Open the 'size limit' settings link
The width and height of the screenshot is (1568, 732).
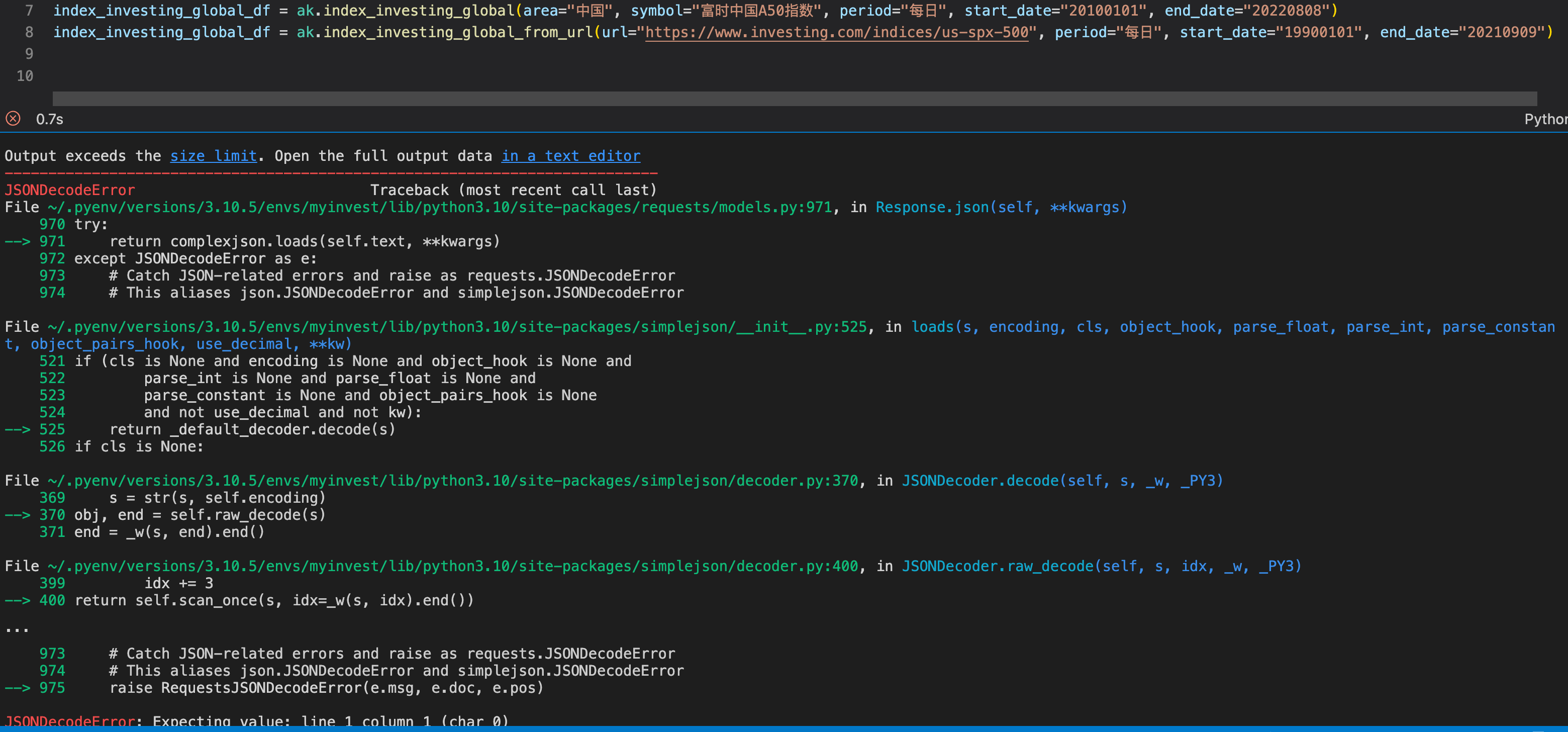(213, 155)
